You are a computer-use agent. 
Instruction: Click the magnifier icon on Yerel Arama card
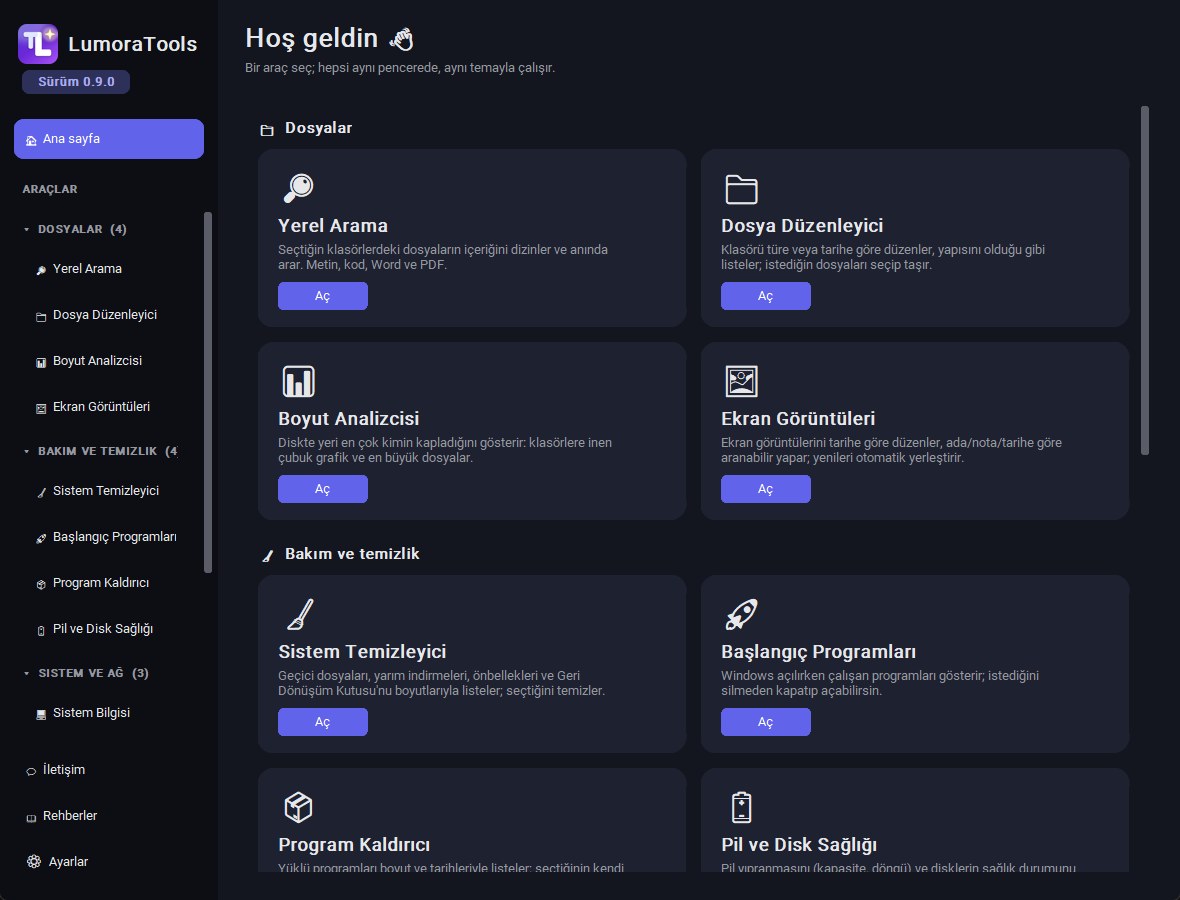point(298,188)
